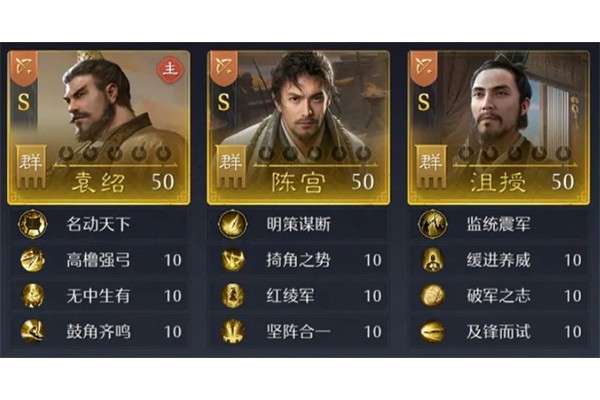Viewport: 600px width, 400px height.
Task: Open the 陈宫 general portrait card
Action: [x=298, y=127]
